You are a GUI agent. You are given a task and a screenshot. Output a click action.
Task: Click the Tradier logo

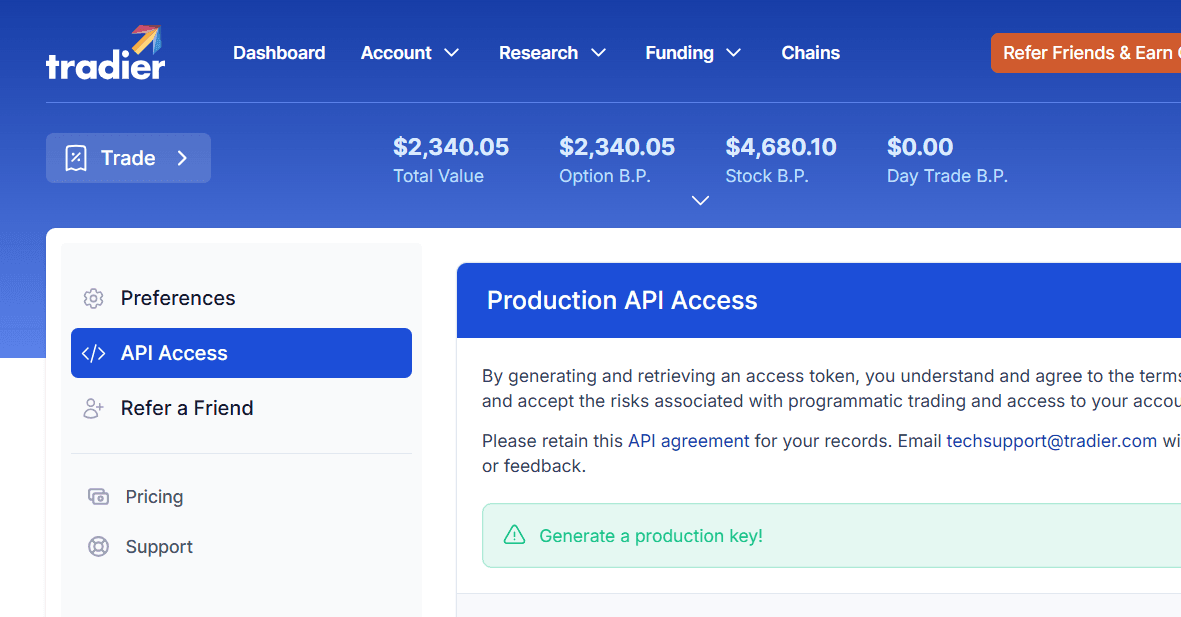pyautogui.click(x=105, y=53)
